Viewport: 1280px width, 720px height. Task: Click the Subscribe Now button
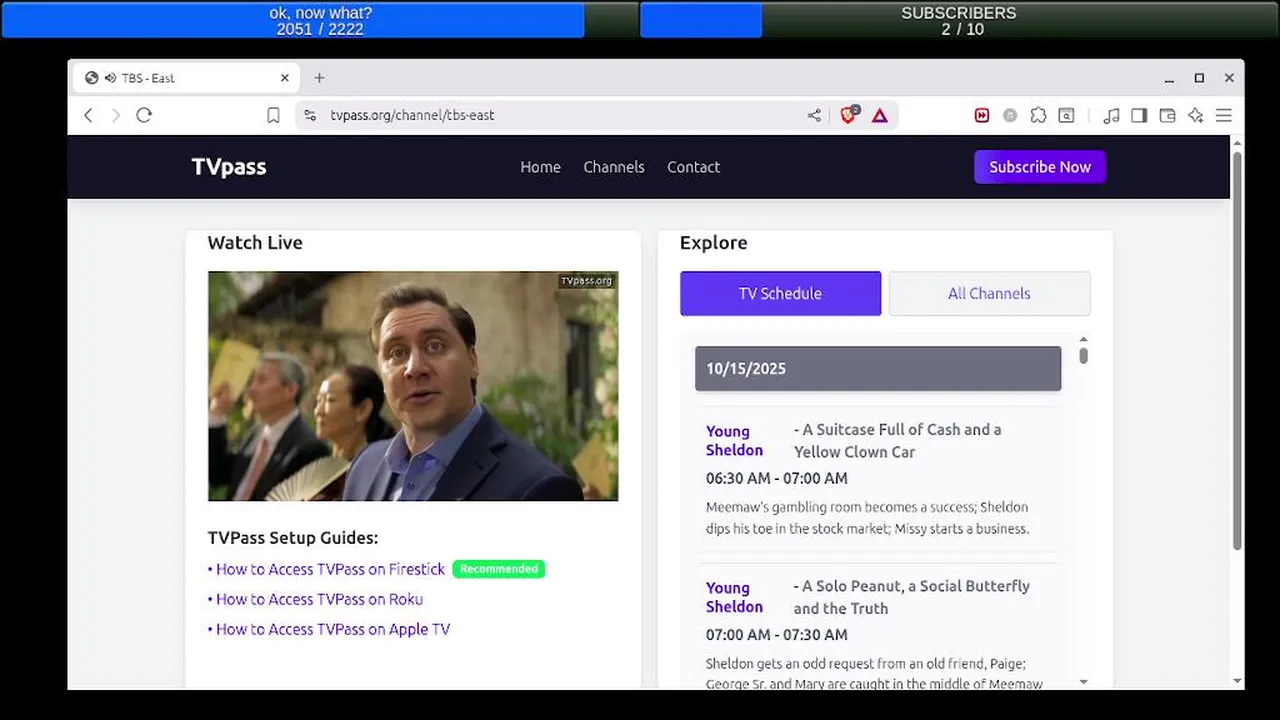[x=1040, y=167]
